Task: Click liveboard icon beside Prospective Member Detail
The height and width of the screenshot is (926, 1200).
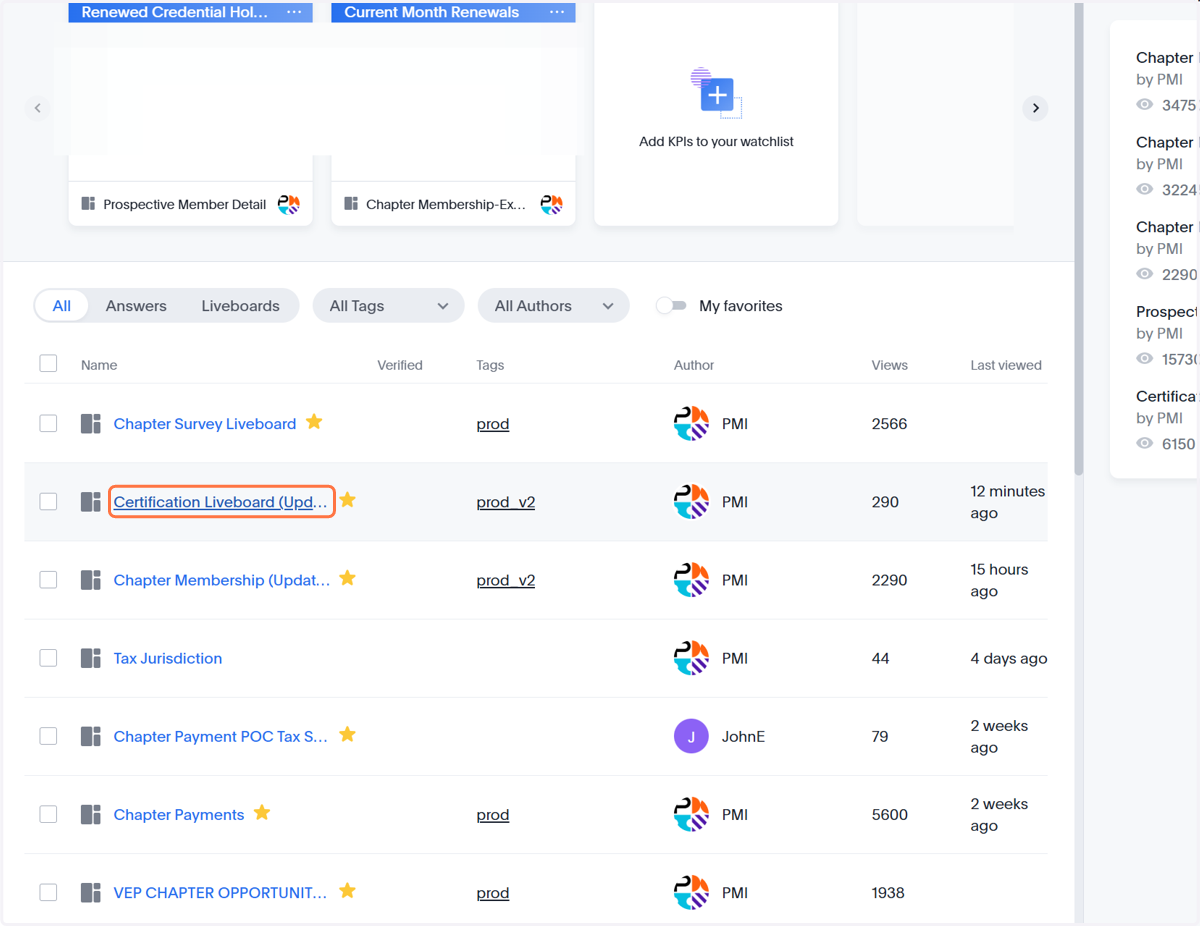Action: click(88, 204)
